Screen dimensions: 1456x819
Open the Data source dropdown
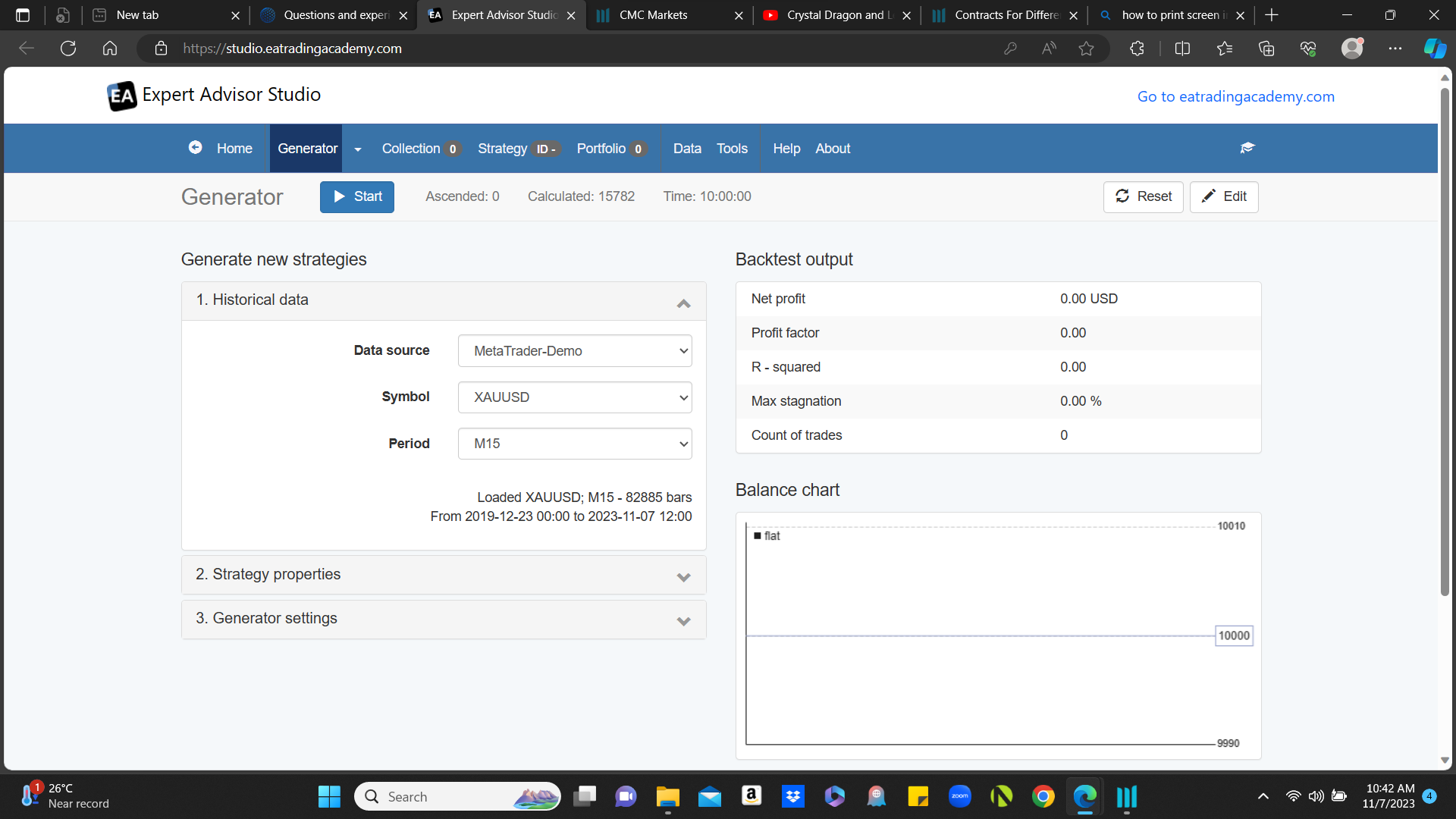(575, 351)
